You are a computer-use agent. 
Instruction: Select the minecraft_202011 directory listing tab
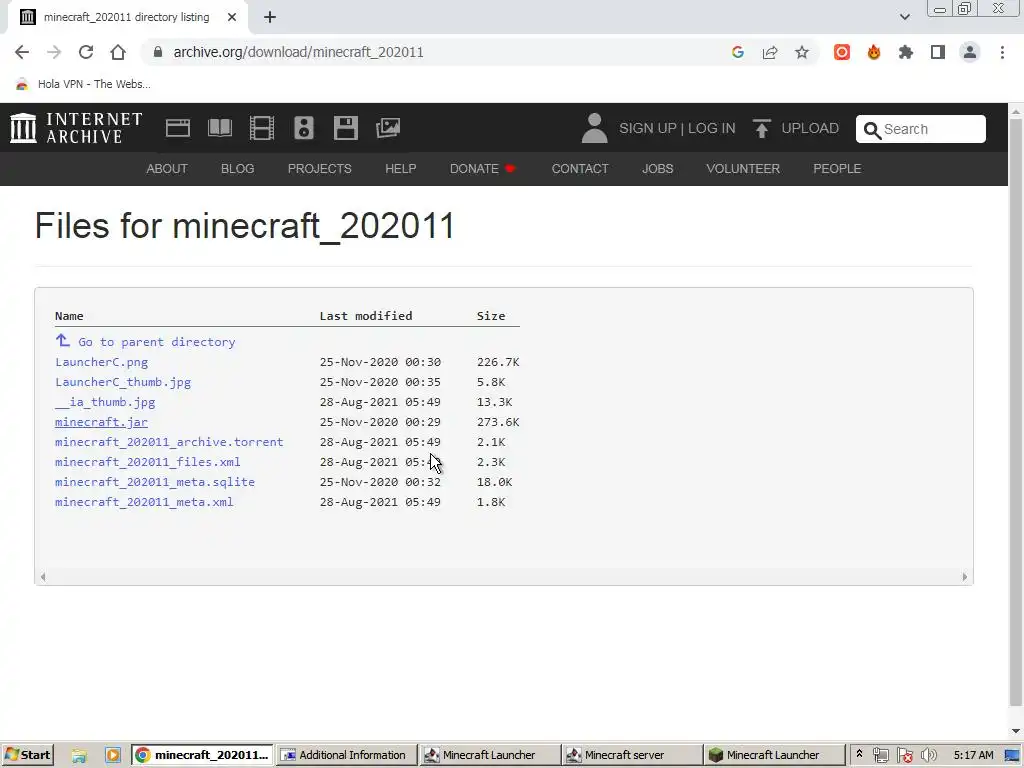(127, 18)
